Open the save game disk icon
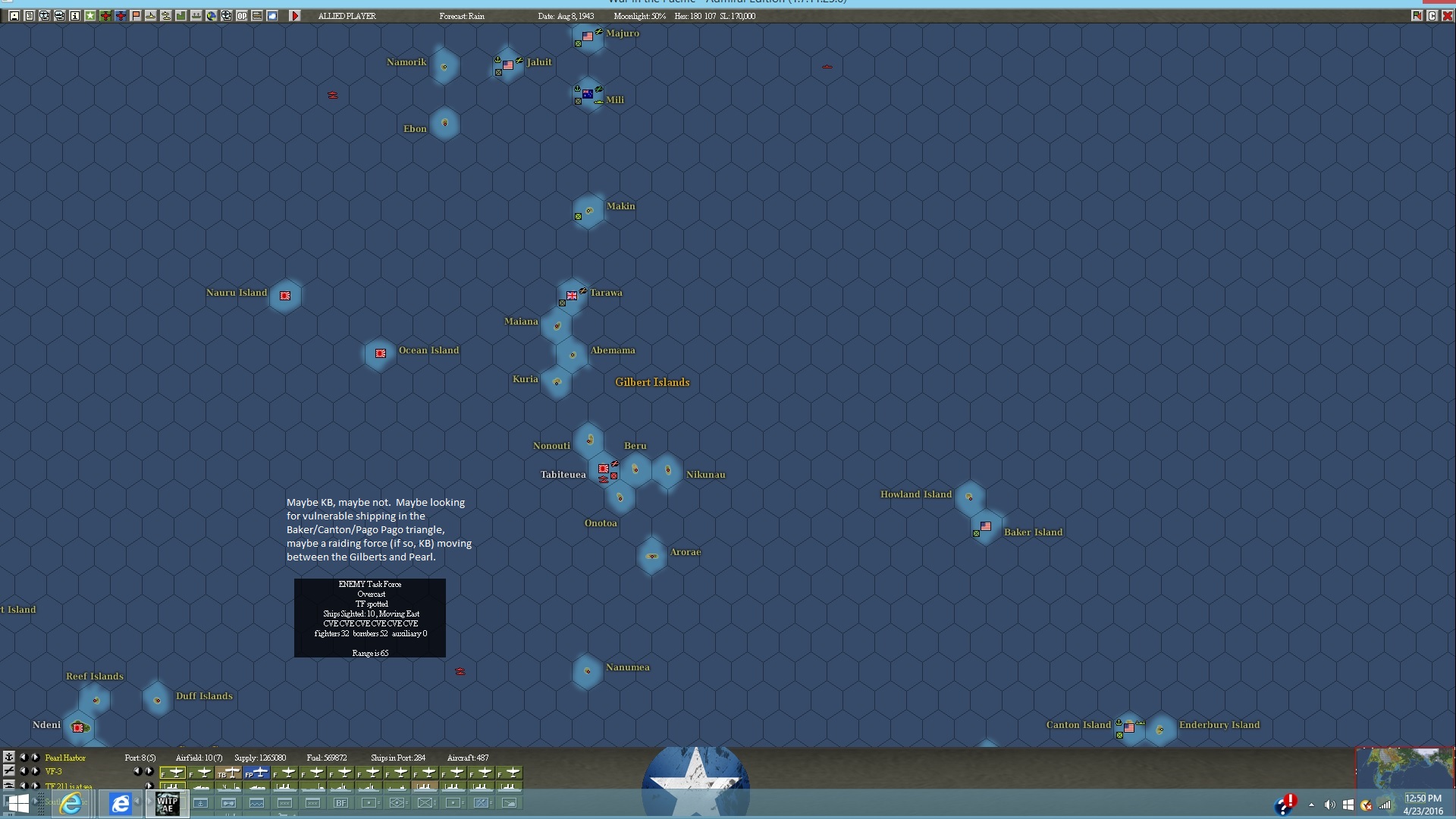The image size is (1456, 819). (14, 15)
